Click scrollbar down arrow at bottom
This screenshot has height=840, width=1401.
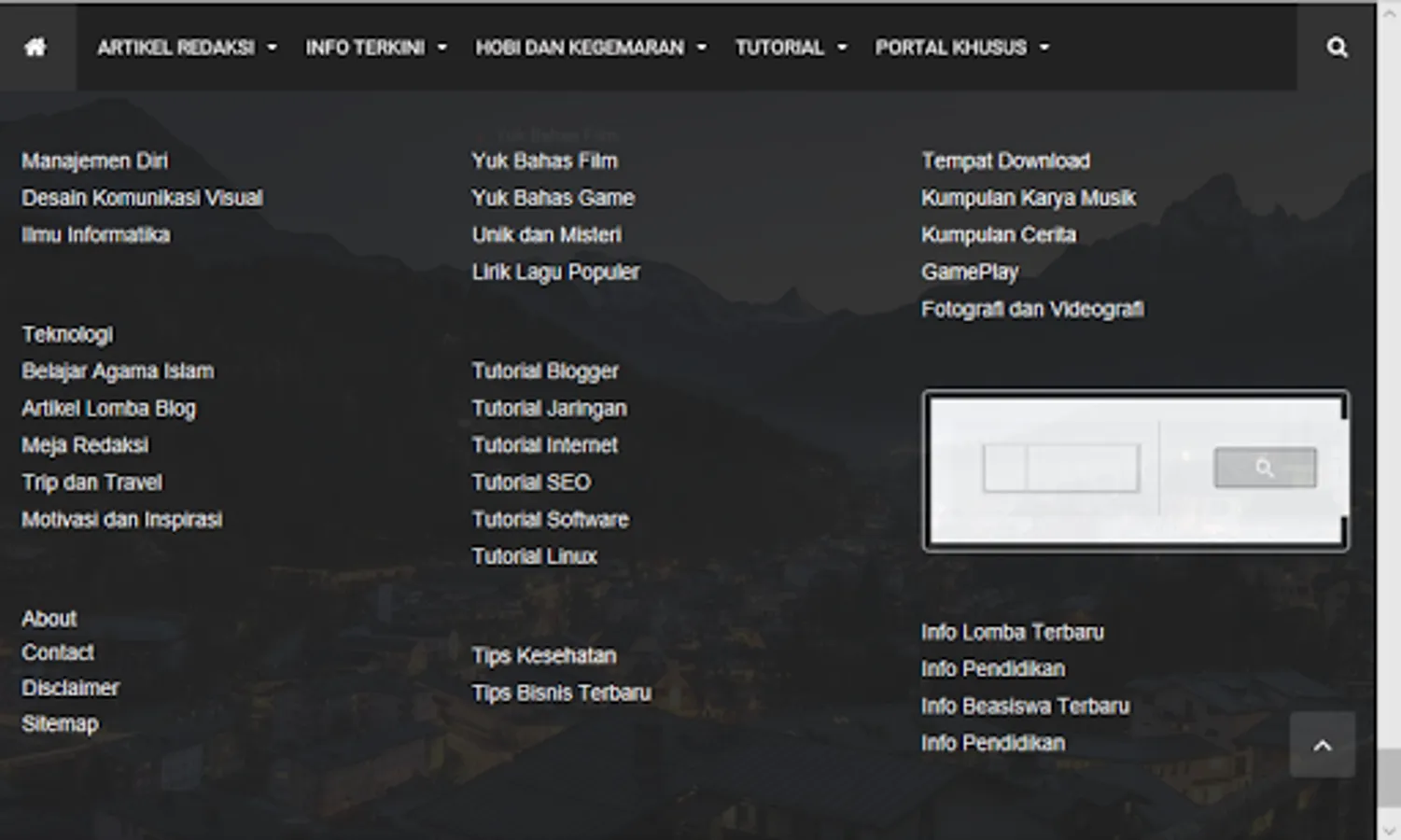point(1389,830)
